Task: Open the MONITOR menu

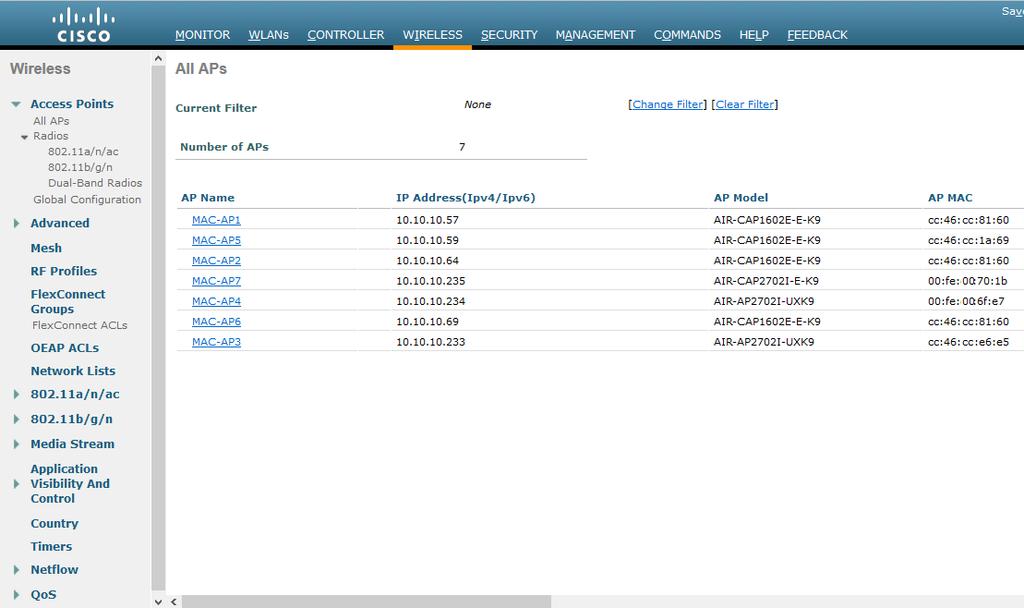Action: (x=202, y=35)
